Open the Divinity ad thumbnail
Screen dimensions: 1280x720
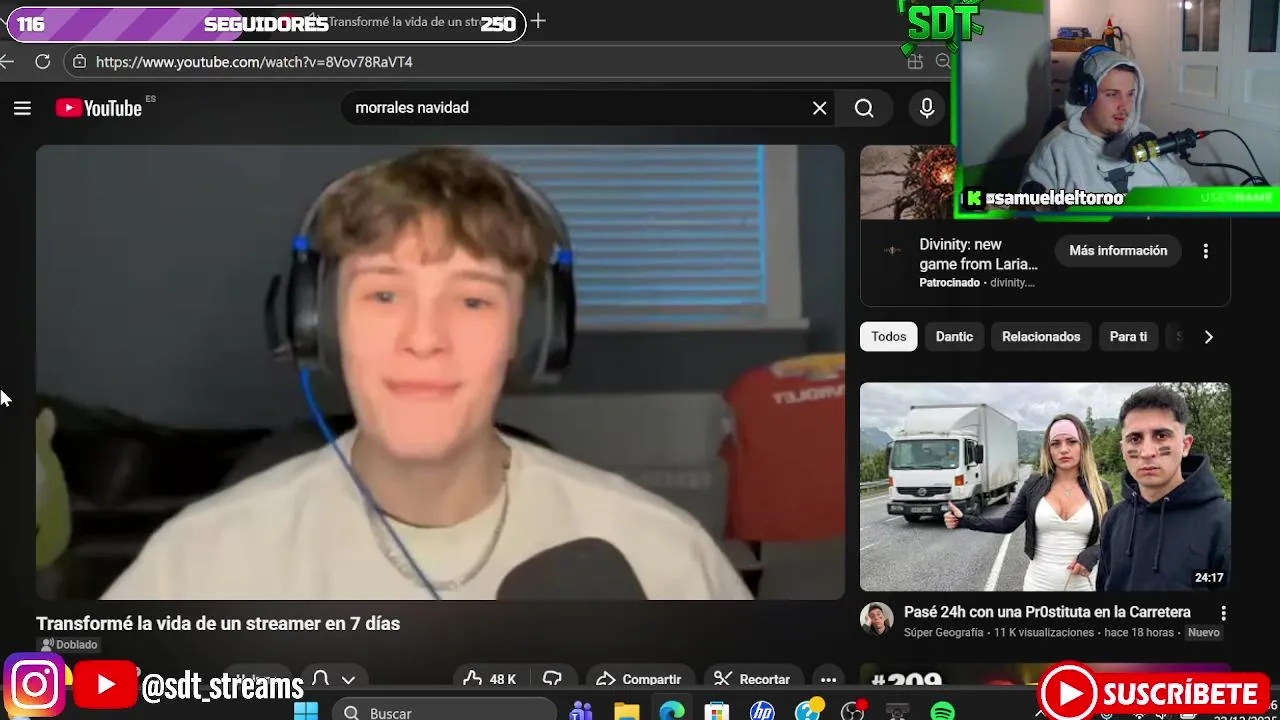pyautogui.click(x=908, y=182)
